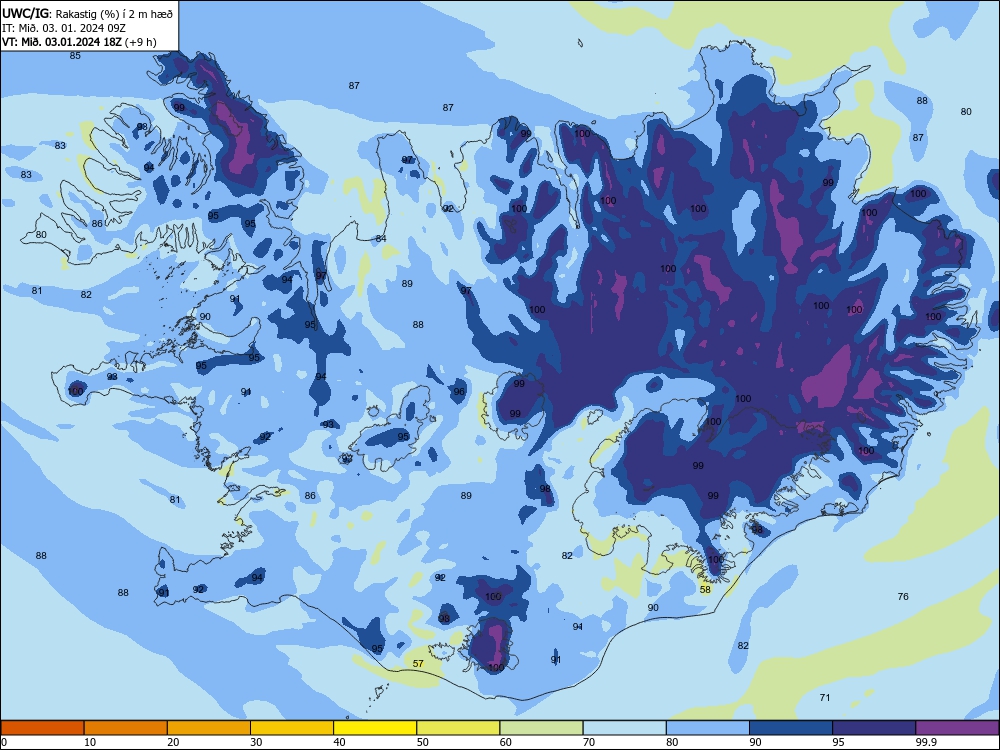Click the map value '71' over the ocean
The image size is (1000, 750).
coord(825,698)
